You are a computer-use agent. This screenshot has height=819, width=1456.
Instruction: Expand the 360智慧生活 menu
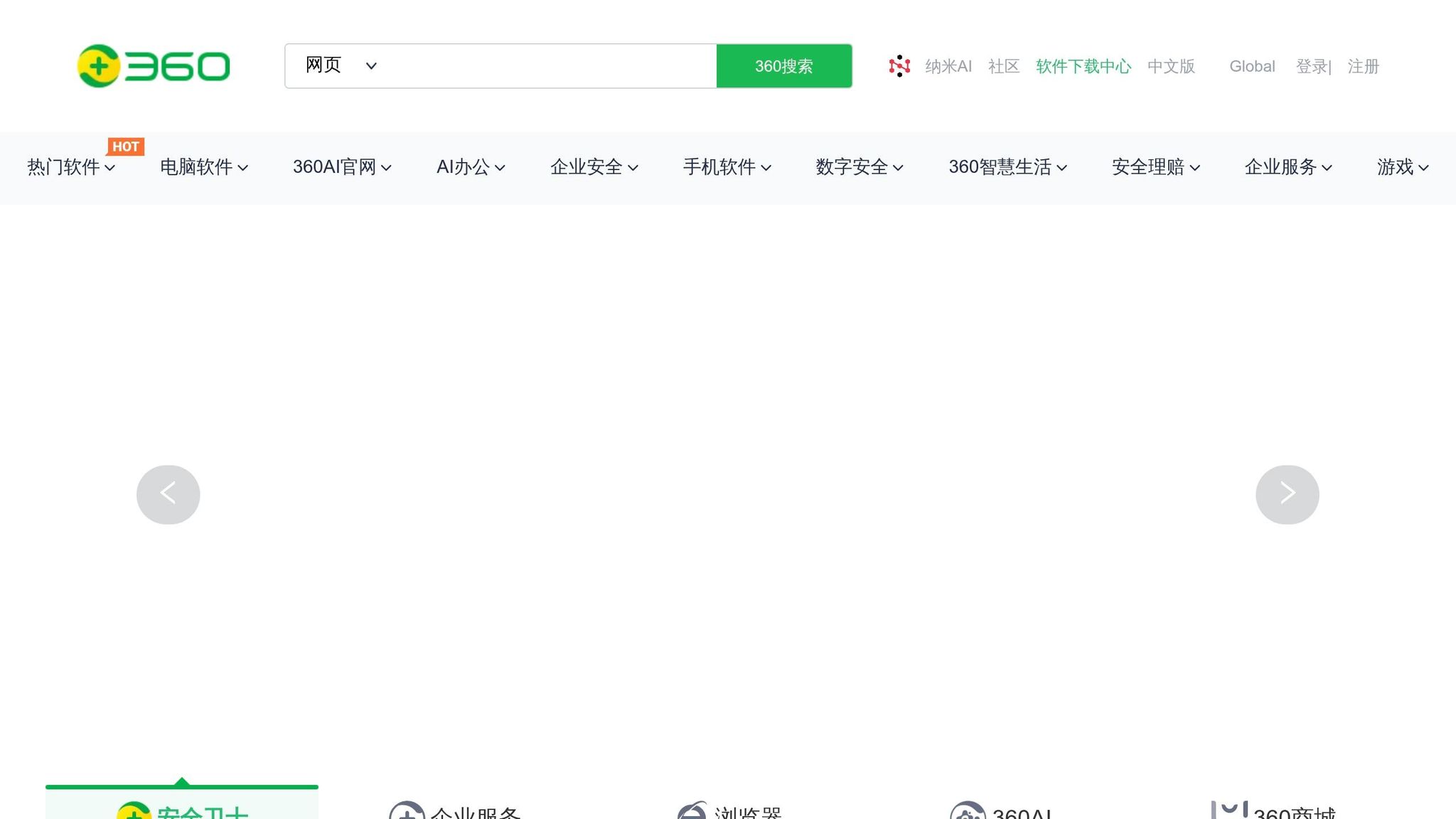(1008, 167)
